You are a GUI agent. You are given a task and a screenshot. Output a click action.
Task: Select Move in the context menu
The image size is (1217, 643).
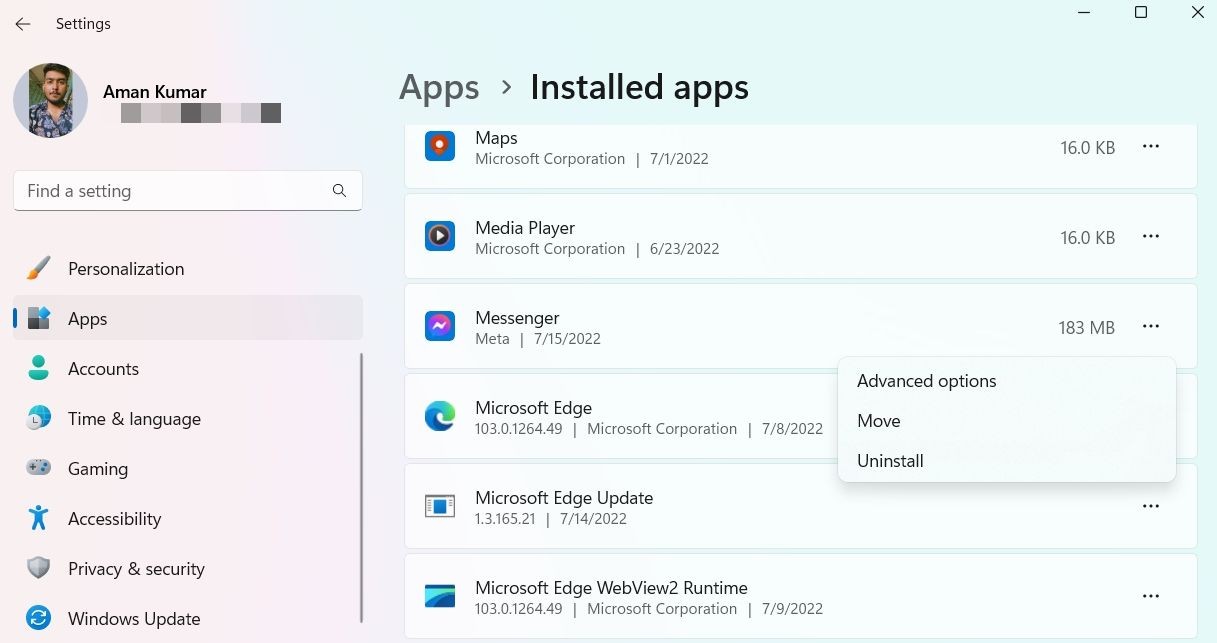[1007, 421]
